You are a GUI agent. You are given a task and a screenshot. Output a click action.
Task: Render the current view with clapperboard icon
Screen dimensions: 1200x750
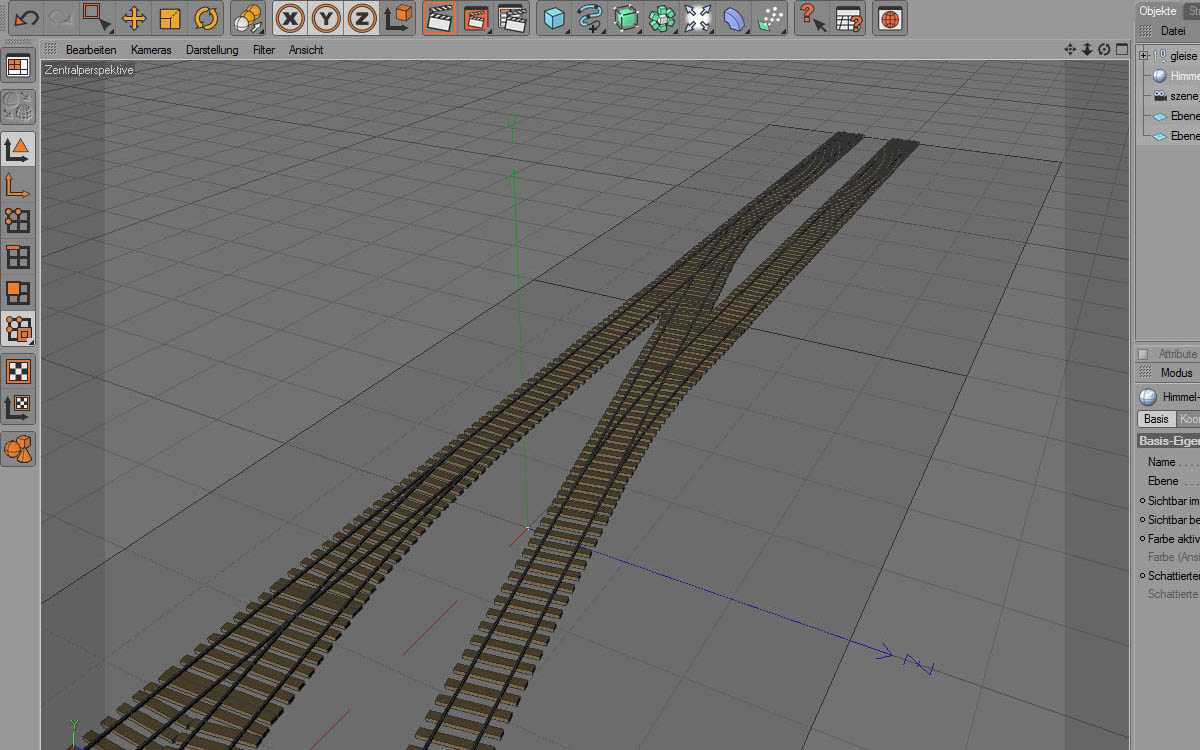click(439, 17)
